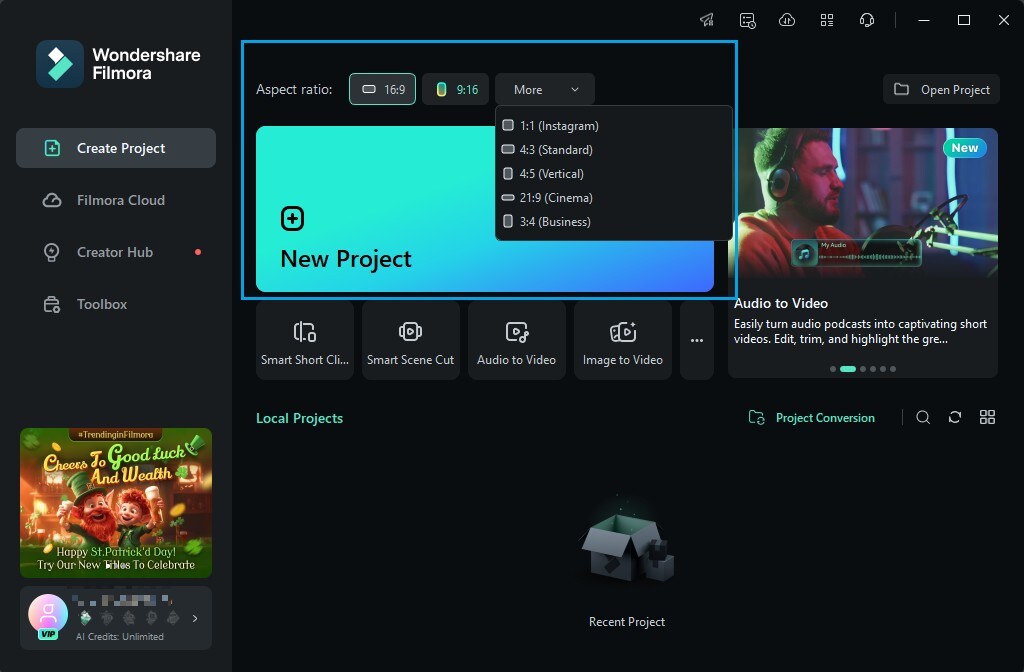1024x672 pixels.
Task: Switch local projects to grid view
Action: pos(987,417)
